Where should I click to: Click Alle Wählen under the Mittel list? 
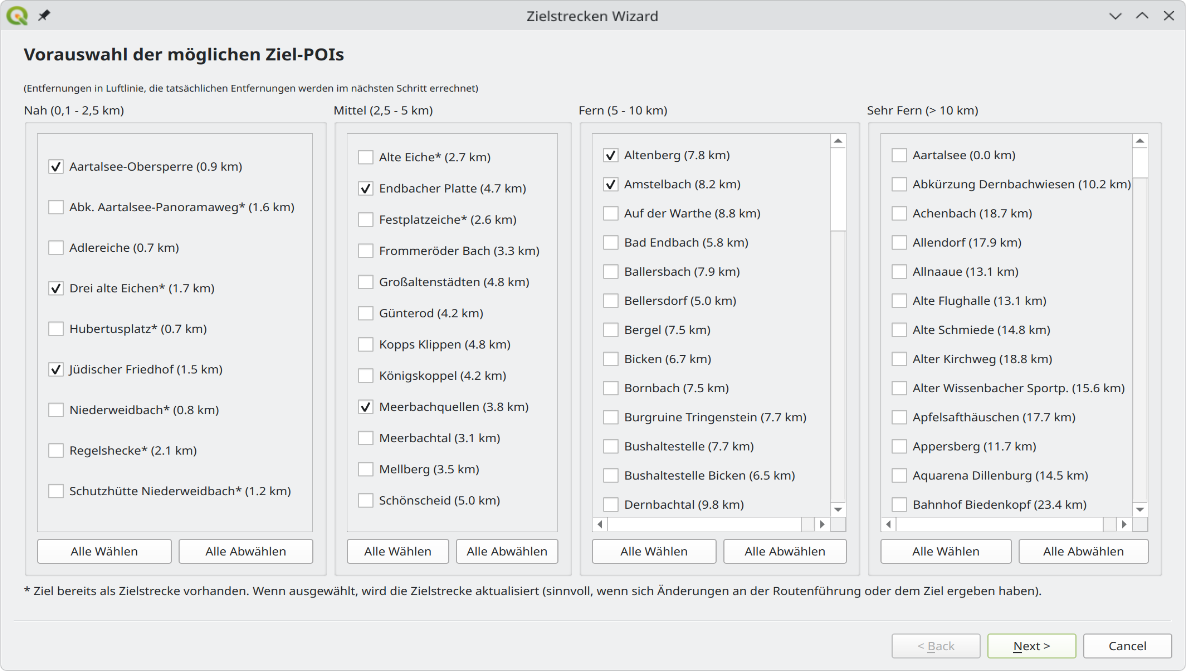398,551
